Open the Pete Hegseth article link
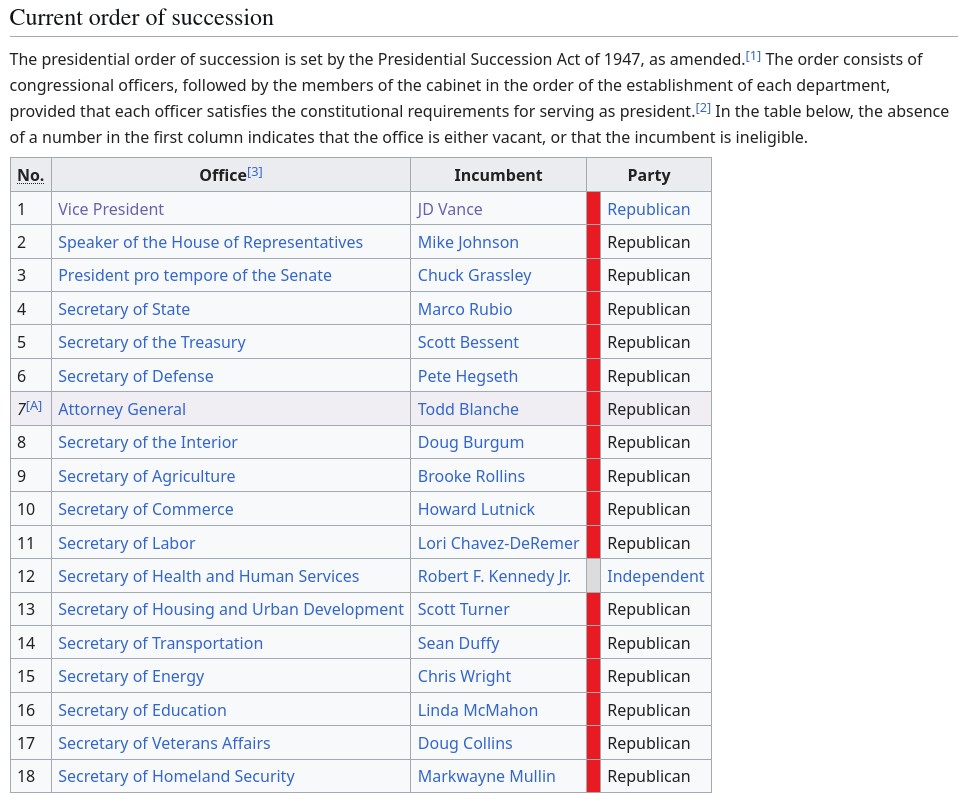This screenshot has width=967, height=805. pos(468,376)
